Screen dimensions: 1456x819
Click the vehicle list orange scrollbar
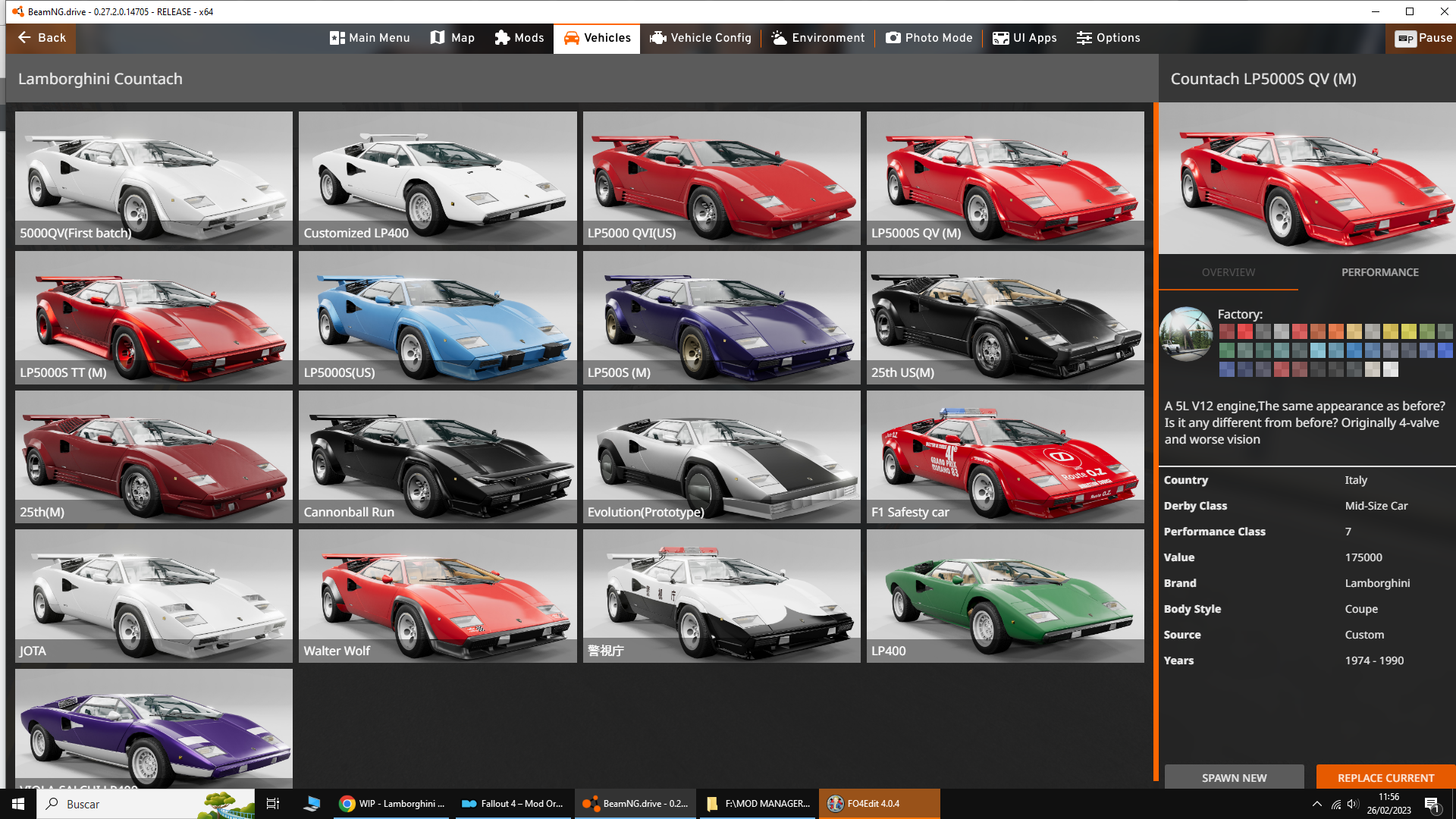pyautogui.click(x=1156, y=441)
